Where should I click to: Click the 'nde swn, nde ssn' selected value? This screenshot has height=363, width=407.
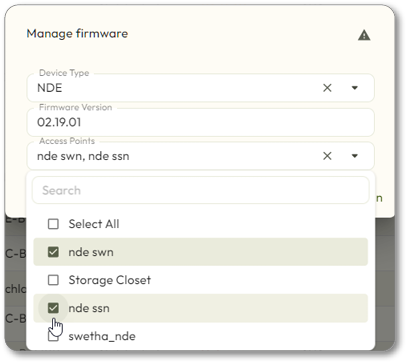point(83,156)
